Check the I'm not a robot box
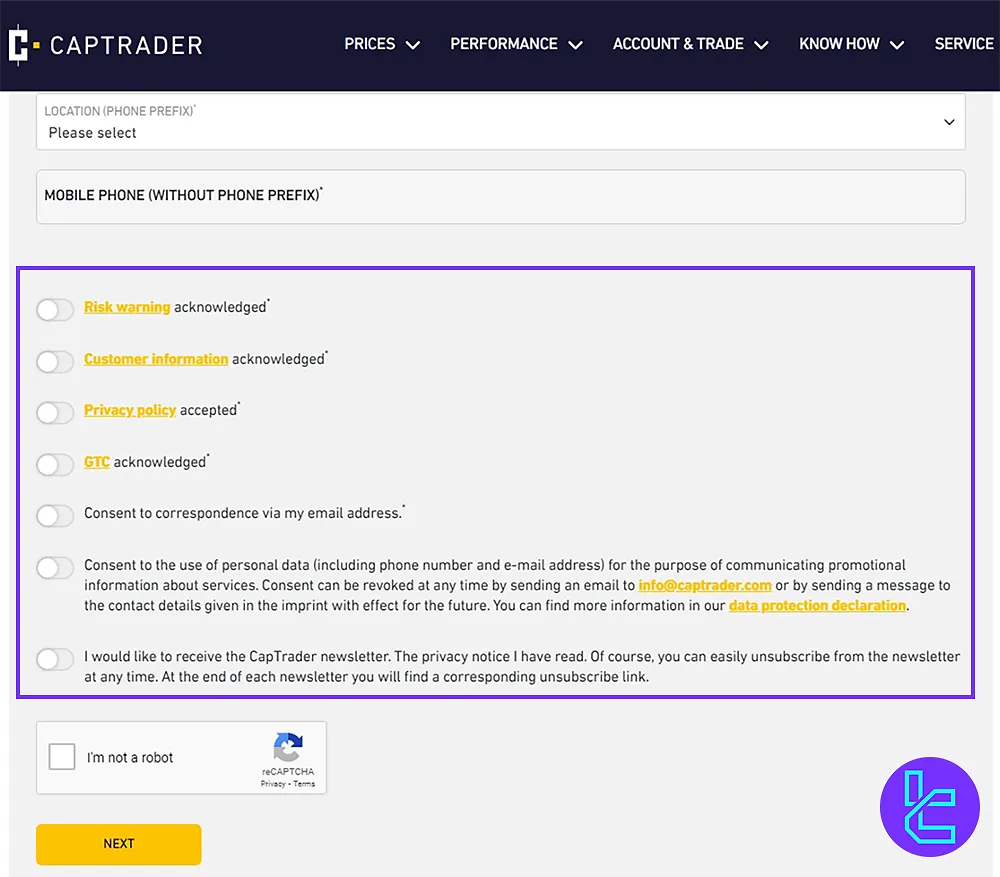The image size is (1000, 877). [x=62, y=756]
